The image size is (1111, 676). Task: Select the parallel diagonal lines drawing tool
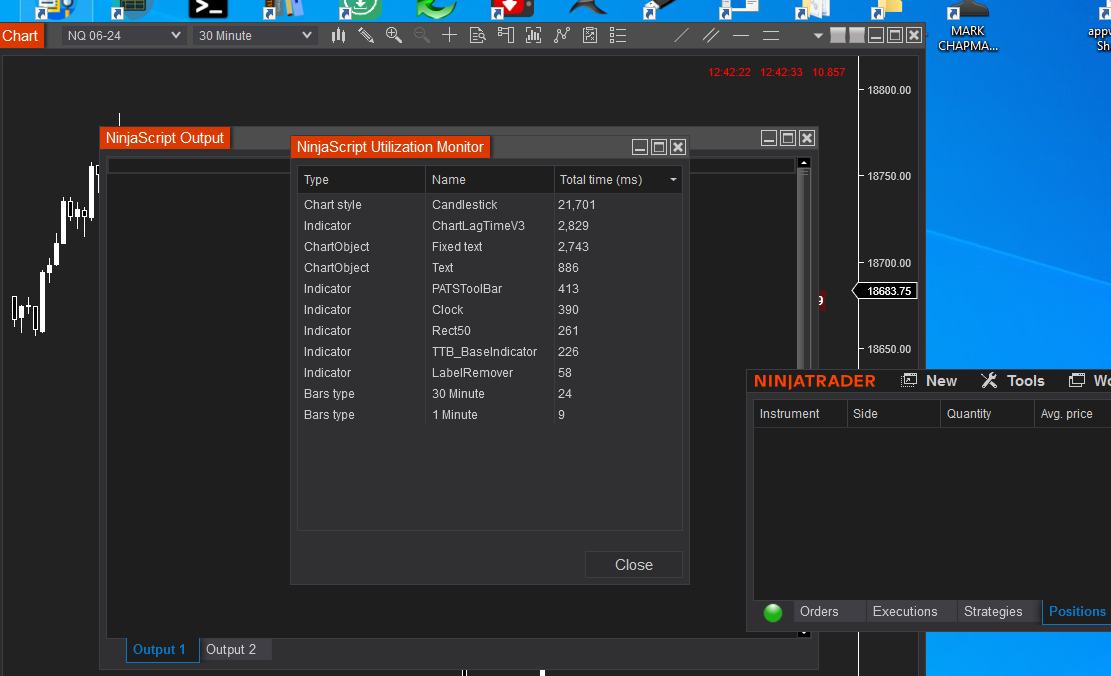pyautogui.click(x=711, y=35)
